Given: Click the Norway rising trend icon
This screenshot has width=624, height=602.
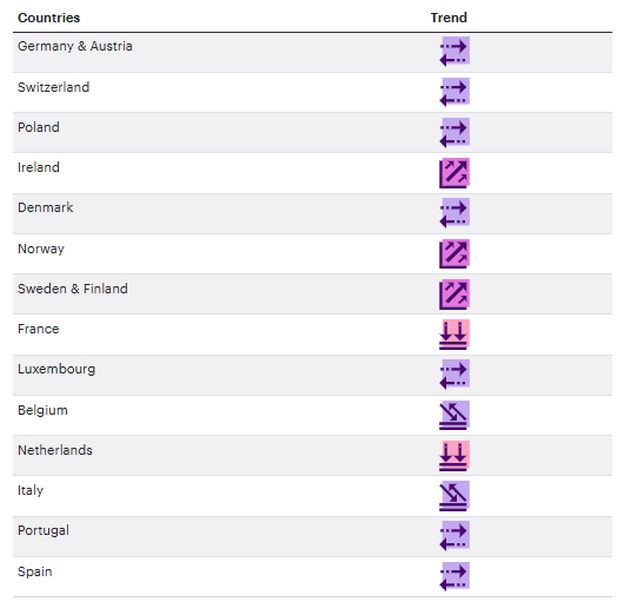Looking at the screenshot, I should [454, 253].
